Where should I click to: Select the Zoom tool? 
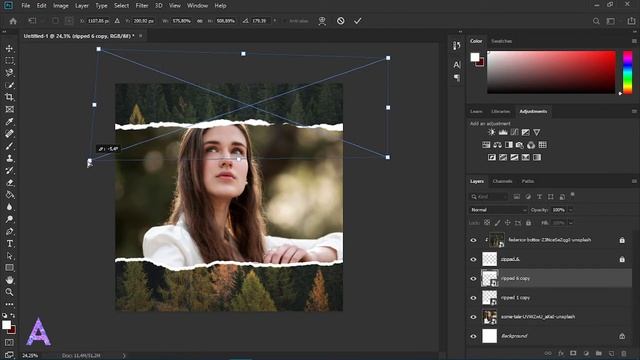pyautogui.click(x=9, y=292)
